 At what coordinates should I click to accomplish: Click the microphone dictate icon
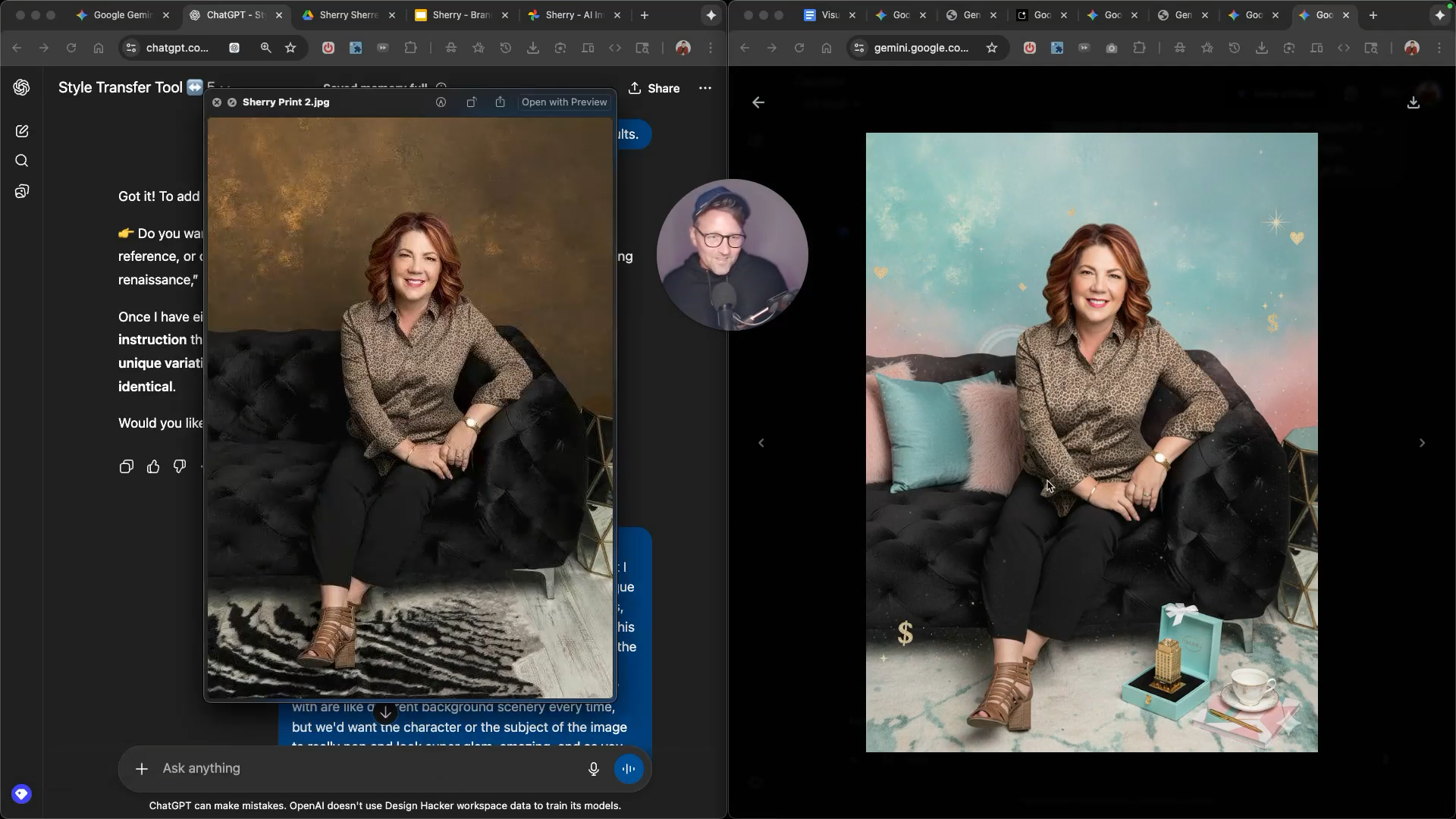click(594, 769)
